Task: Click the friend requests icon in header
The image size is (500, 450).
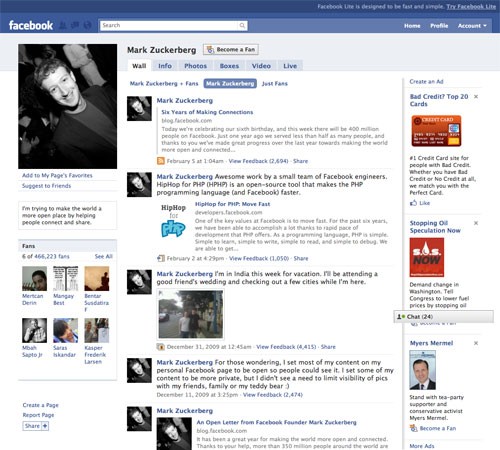Action: 63,25
